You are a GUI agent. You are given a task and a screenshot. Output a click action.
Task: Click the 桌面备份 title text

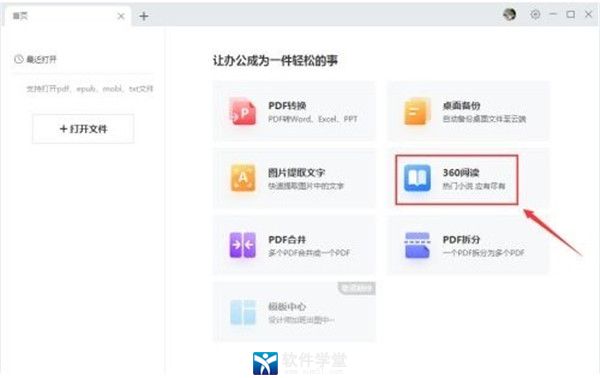pyautogui.click(x=461, y=106)
